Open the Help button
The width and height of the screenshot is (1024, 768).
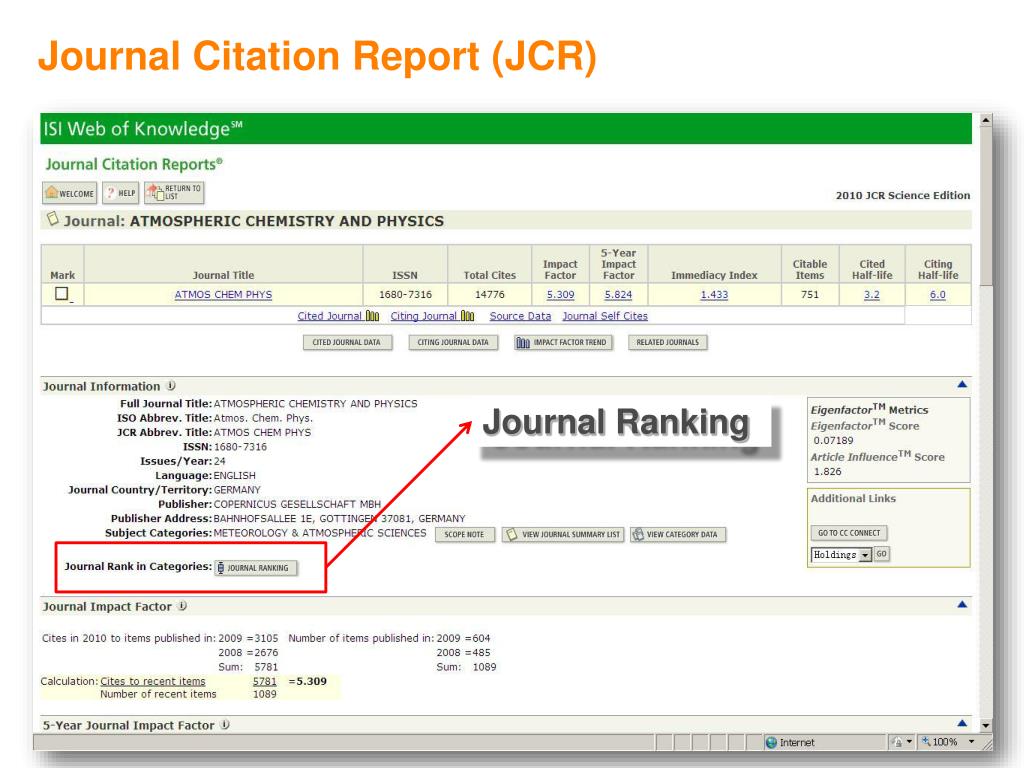pos(121,193)
